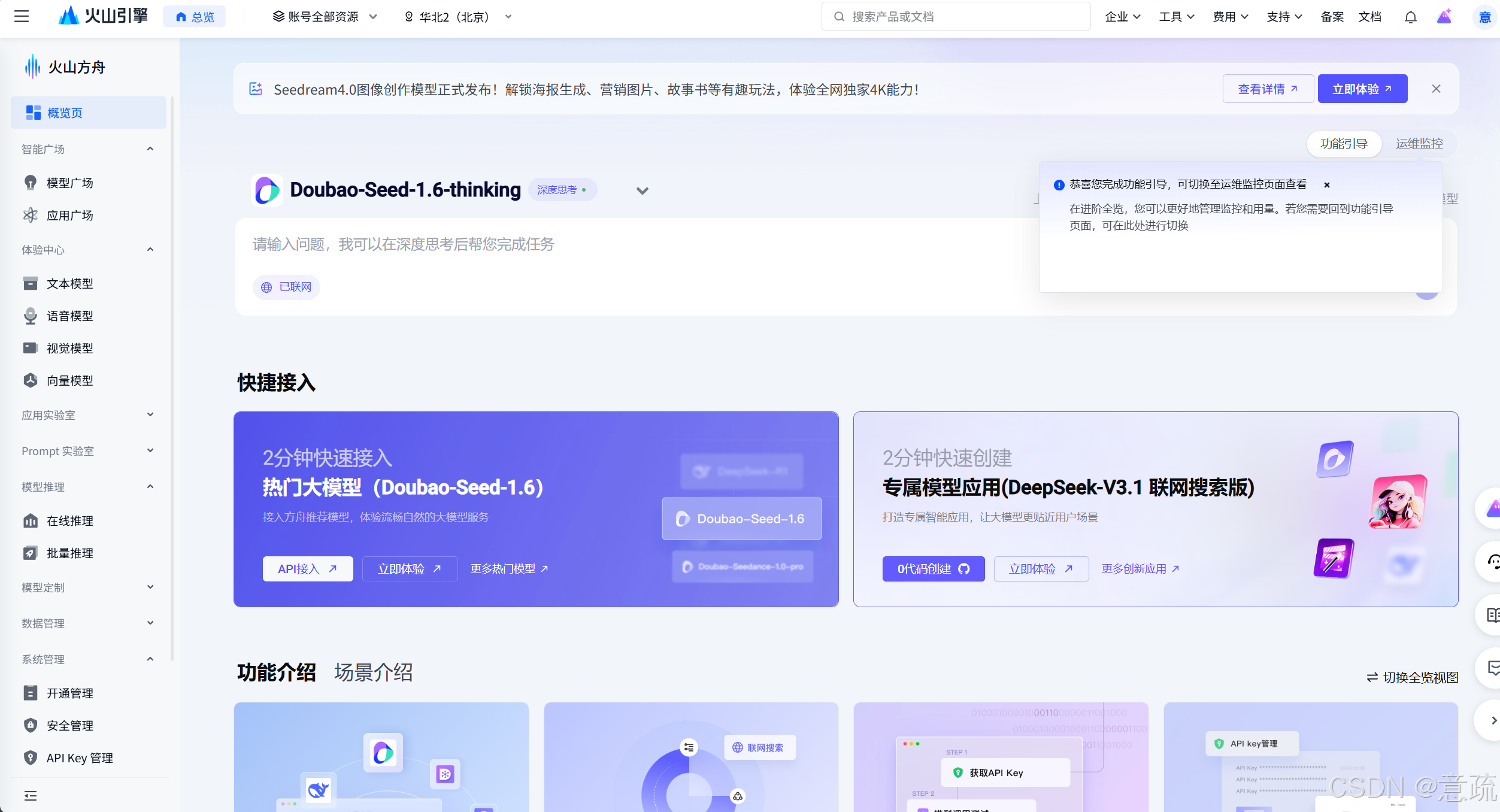Click the 火山方舟 waveform logo
This screenshot has width=1500, height=812.
pos(32,66)
